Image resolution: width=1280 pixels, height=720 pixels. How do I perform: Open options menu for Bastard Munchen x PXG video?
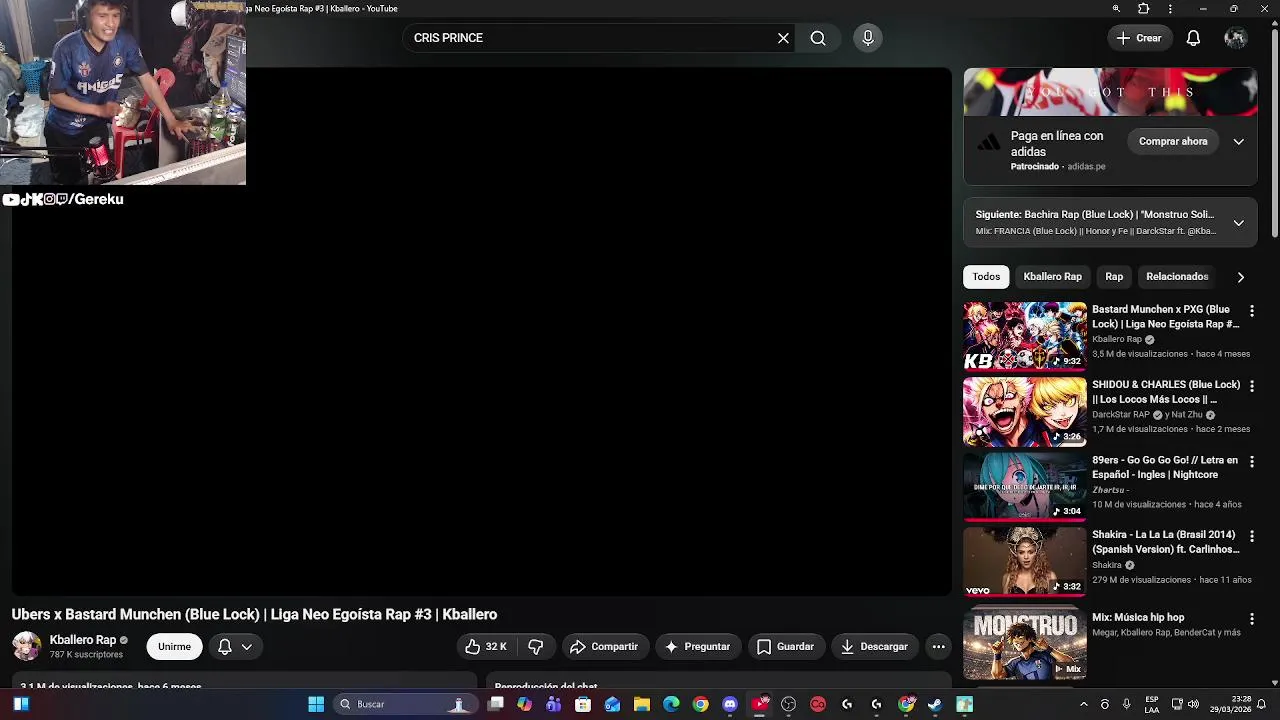coord(1251,311)
